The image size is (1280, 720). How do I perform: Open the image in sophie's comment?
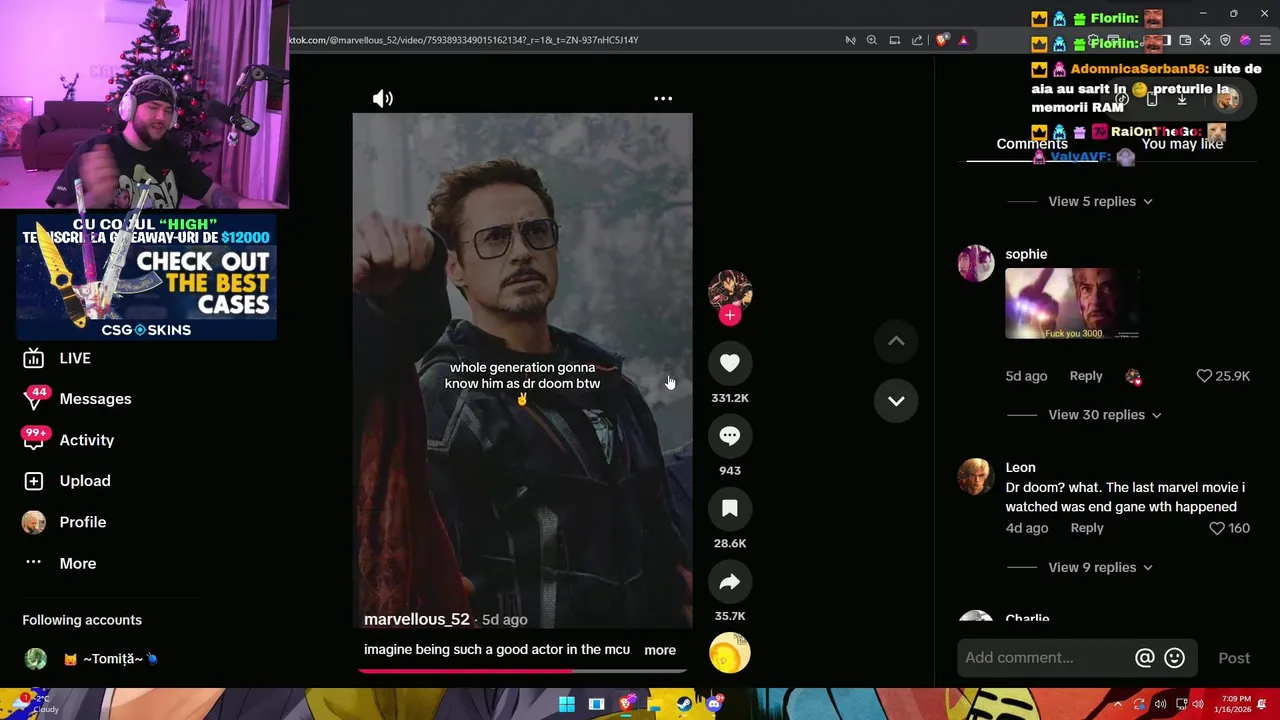[1072, 304]
